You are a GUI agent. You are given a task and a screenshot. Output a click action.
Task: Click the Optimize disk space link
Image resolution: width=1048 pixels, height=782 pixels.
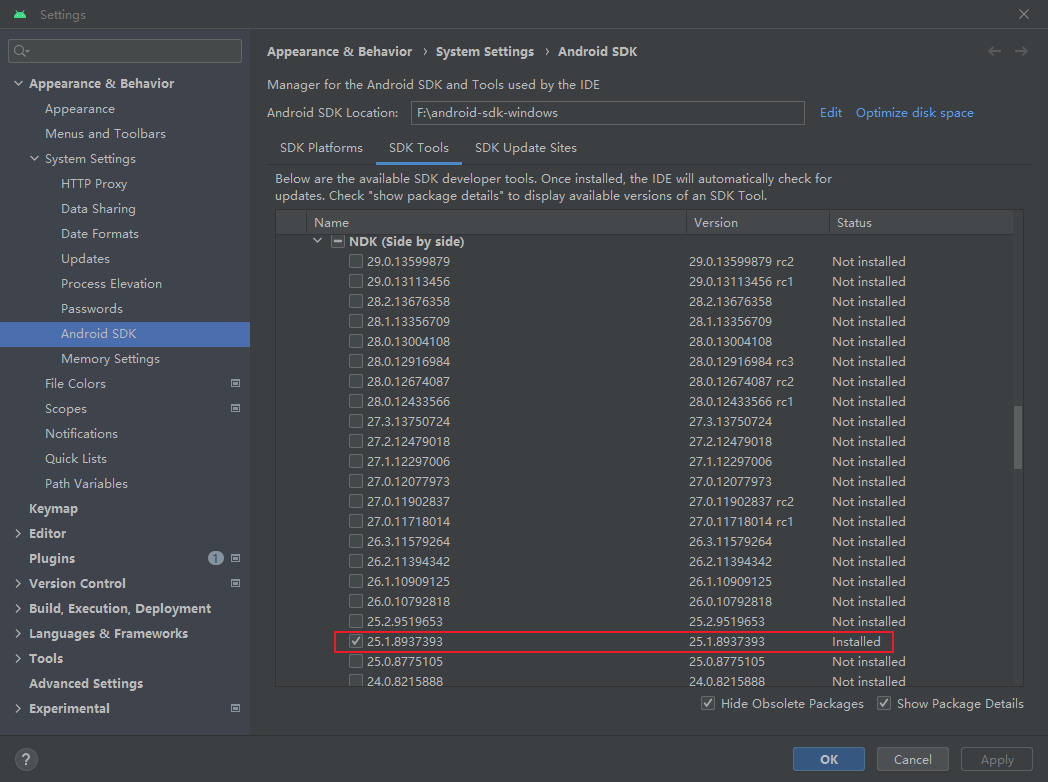914,113
